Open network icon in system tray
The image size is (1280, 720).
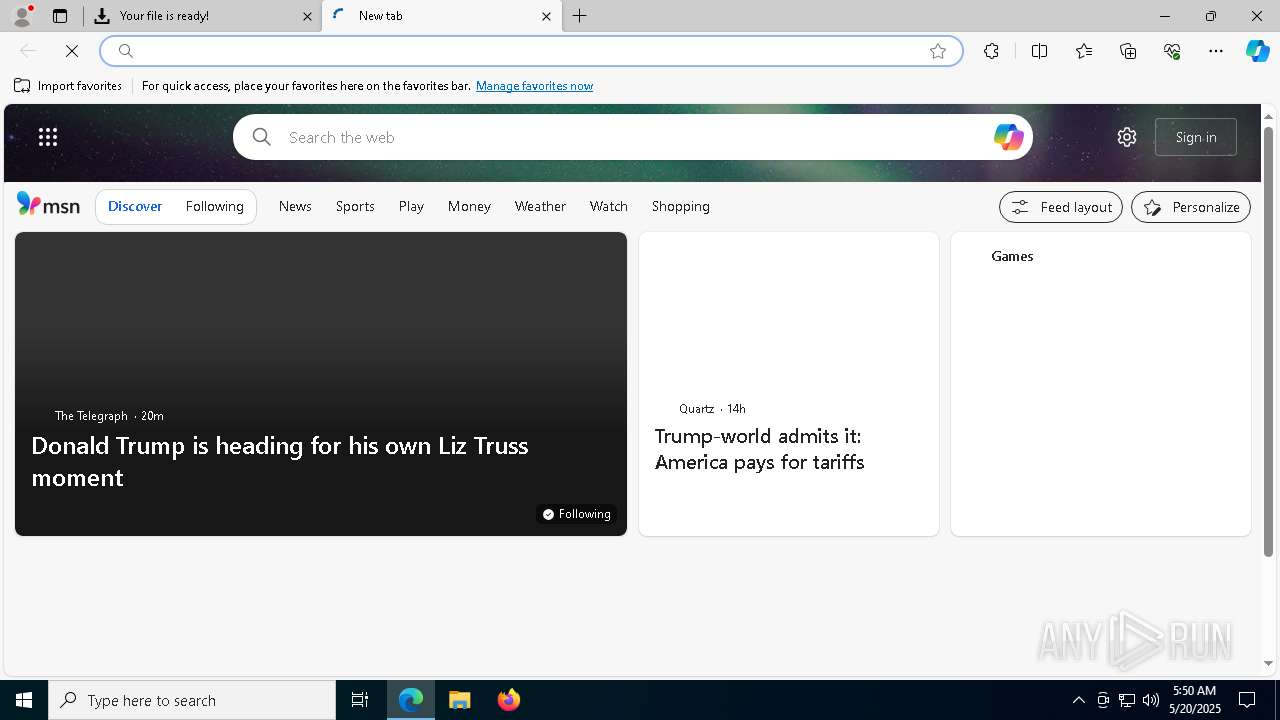pyautogui.click(x=1127, y=700)
